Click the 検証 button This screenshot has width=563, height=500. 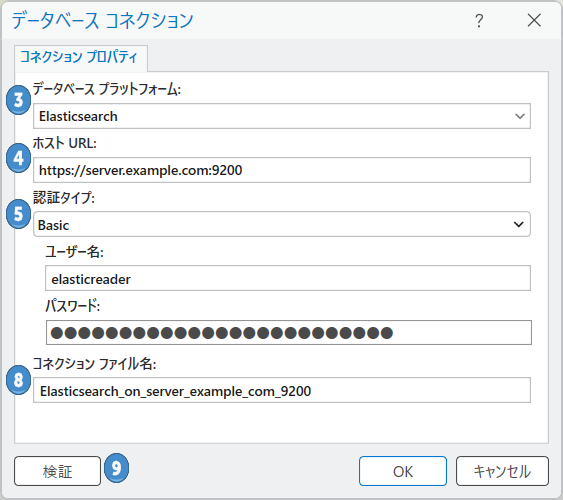tap(57, 471)
